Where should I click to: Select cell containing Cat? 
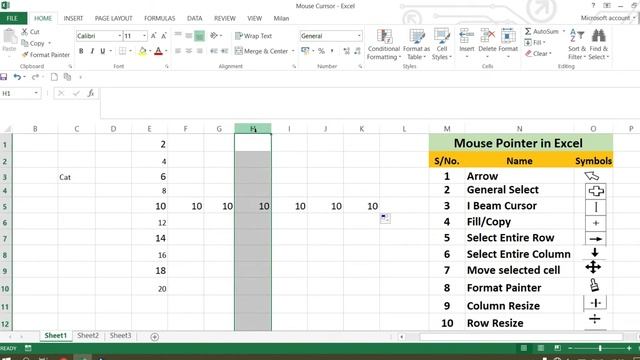[76, 177]
